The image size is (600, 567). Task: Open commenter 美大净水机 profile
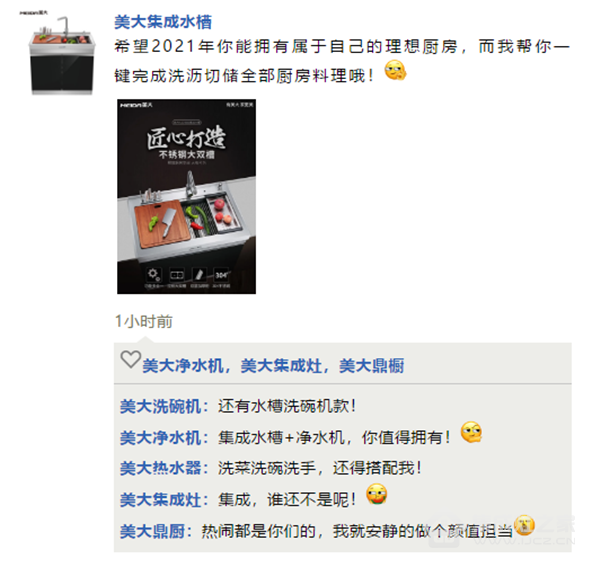(161, 438)
